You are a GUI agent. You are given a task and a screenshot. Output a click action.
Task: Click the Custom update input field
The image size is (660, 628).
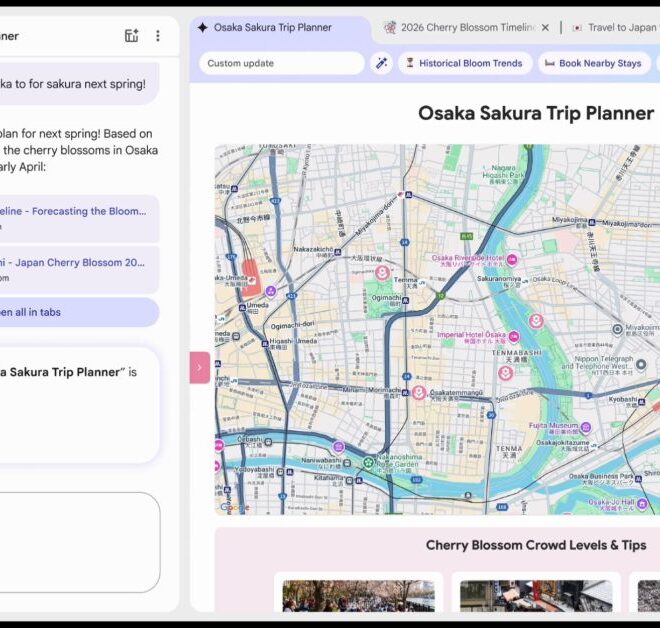(x=282, y=64)
